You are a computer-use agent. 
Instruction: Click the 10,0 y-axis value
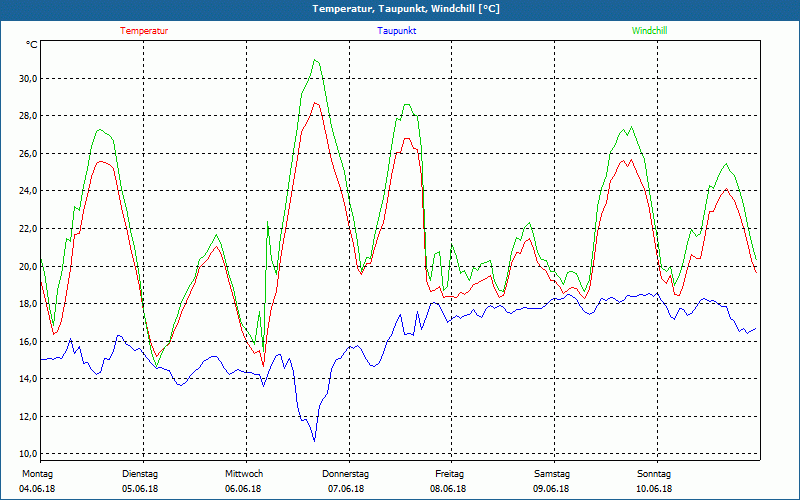click(29, 454)
